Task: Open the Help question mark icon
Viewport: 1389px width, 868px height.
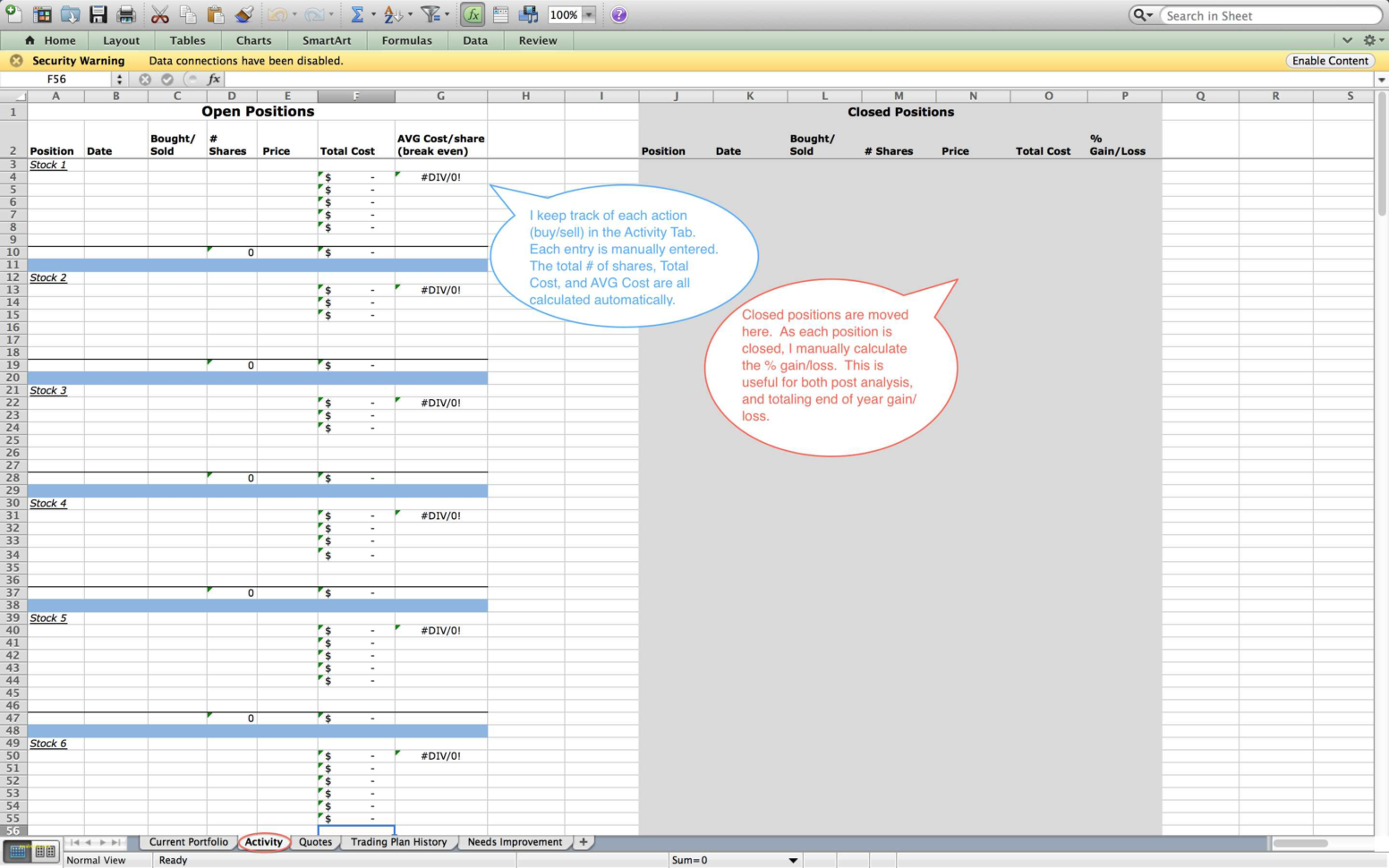Action: 618,15
